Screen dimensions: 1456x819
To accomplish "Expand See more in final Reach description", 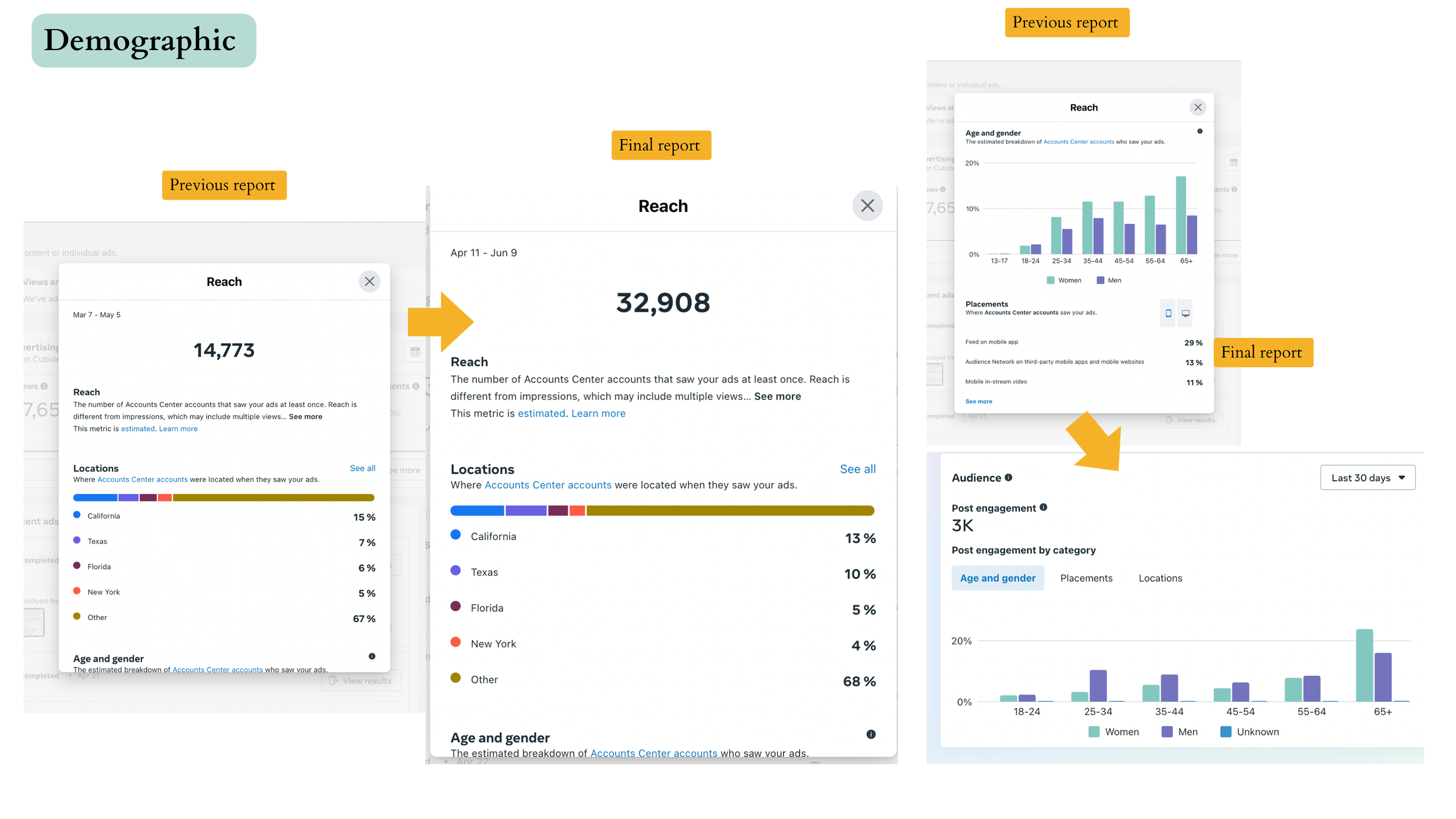I will (777, 396).
